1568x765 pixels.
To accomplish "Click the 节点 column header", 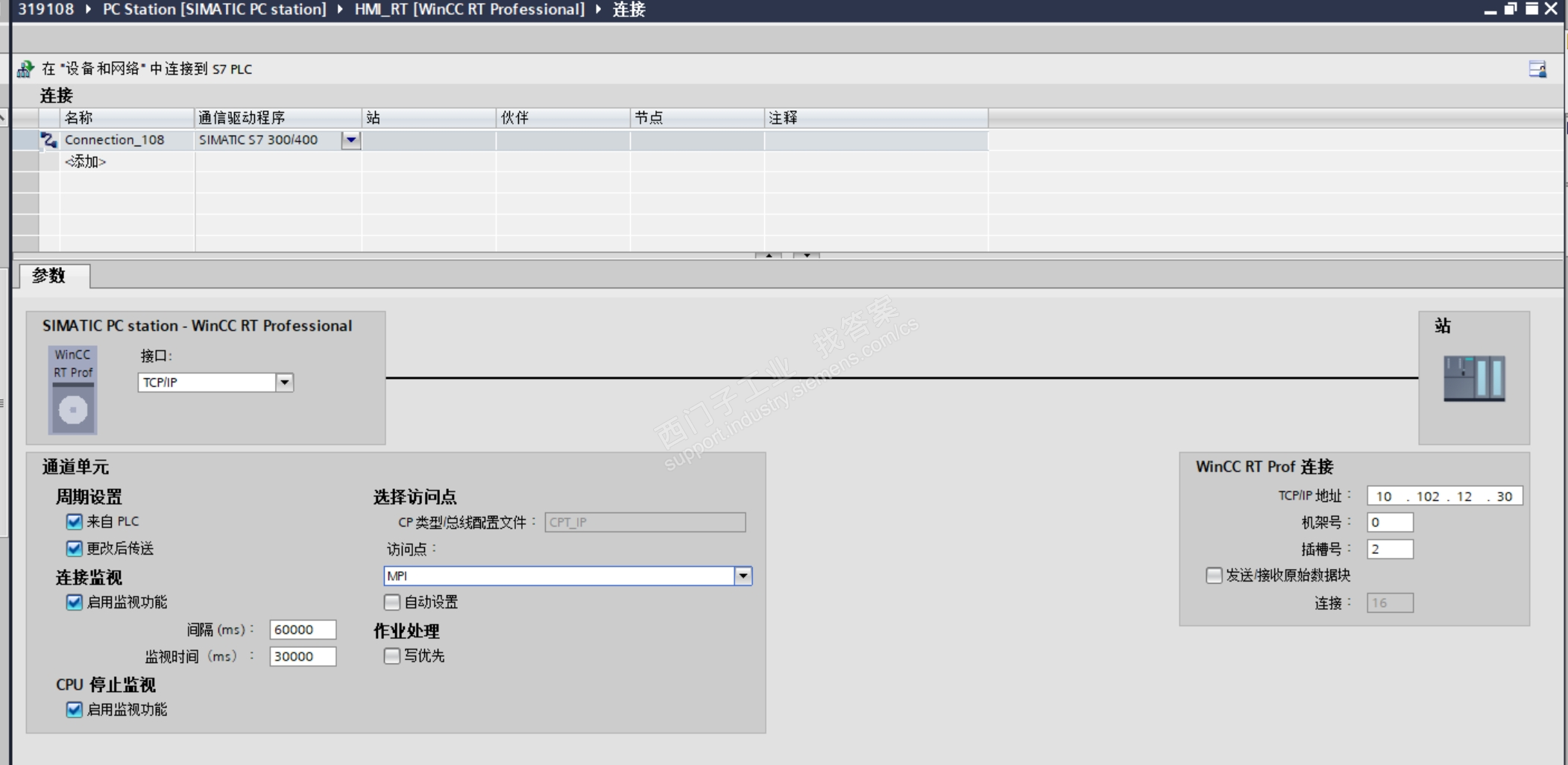I will click(697, 118).
